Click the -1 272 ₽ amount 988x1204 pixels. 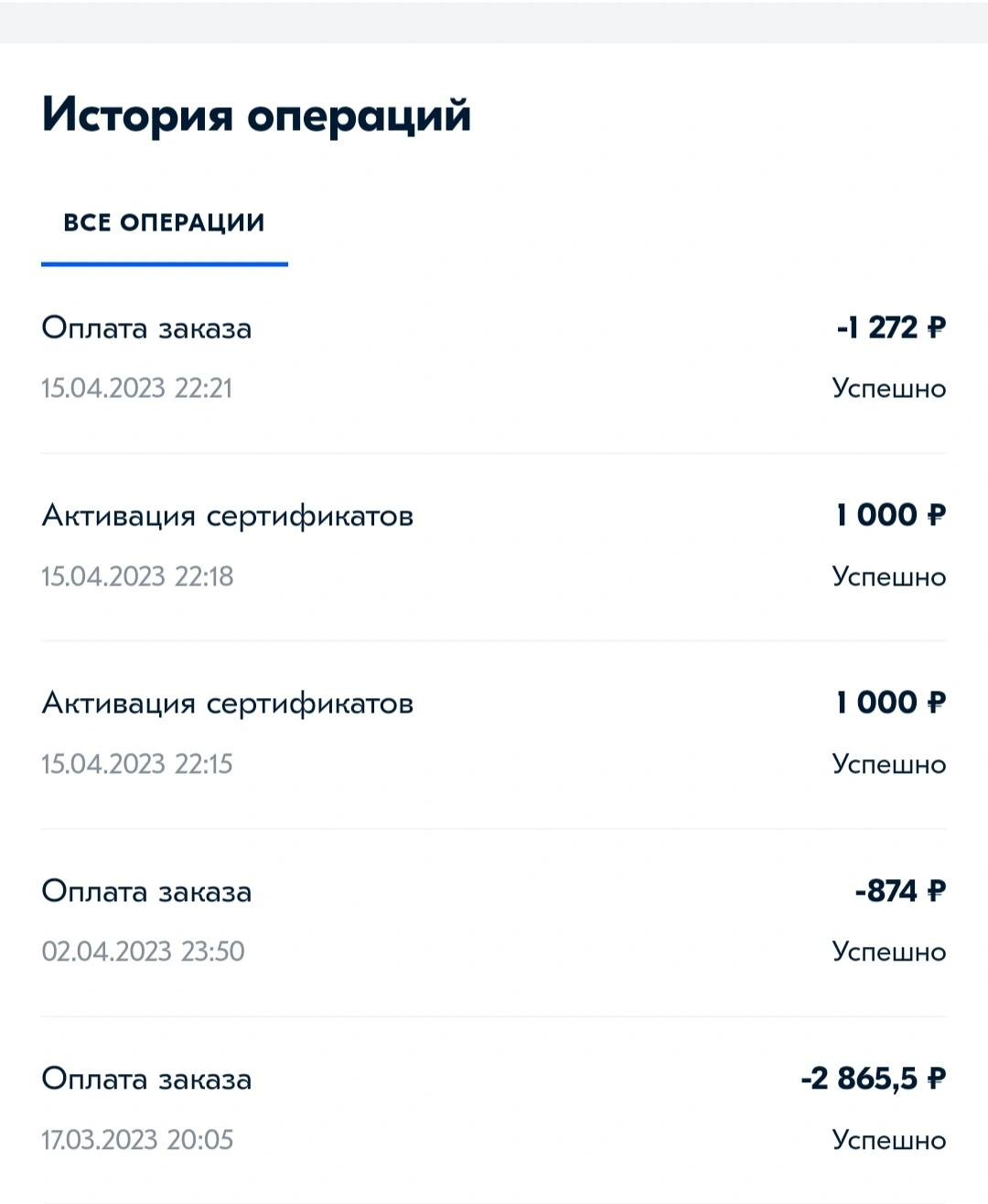(891, 327)
